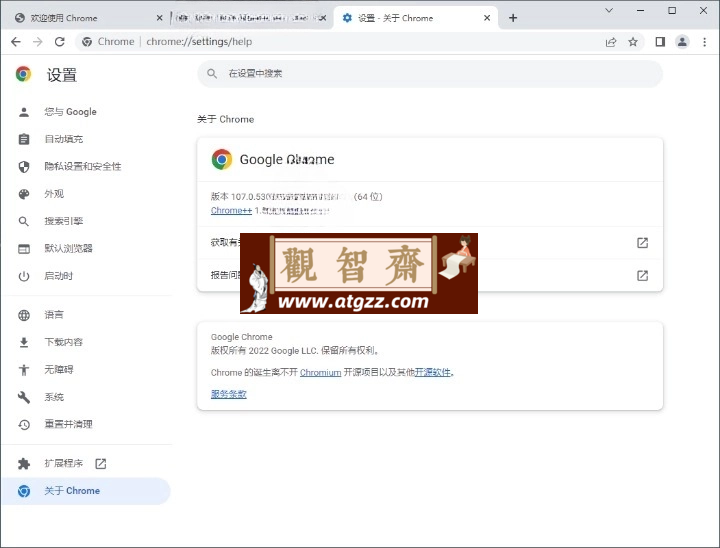Click the magnifier icon beside 搜索引擎
The width and height of the screenshot is (720, 548).
24,221
